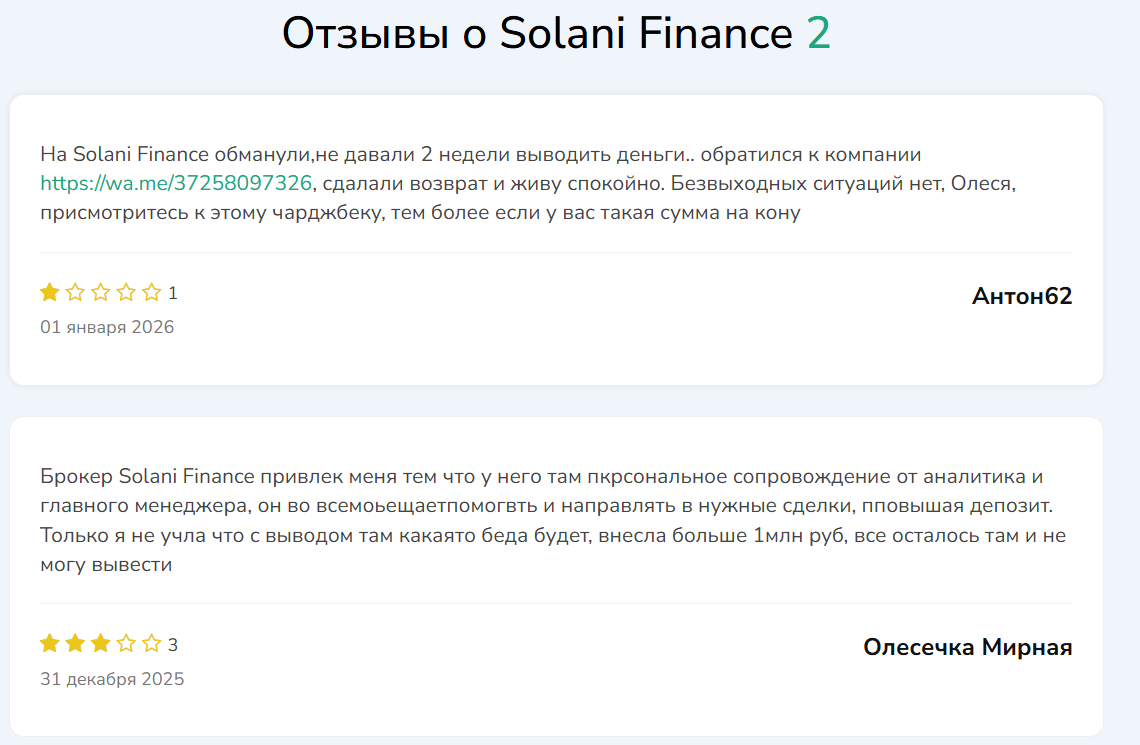Click rating value 3 beside Олесечка's stars
The height and width of the screenshot is (745, 1140).
tap(173, 645)
